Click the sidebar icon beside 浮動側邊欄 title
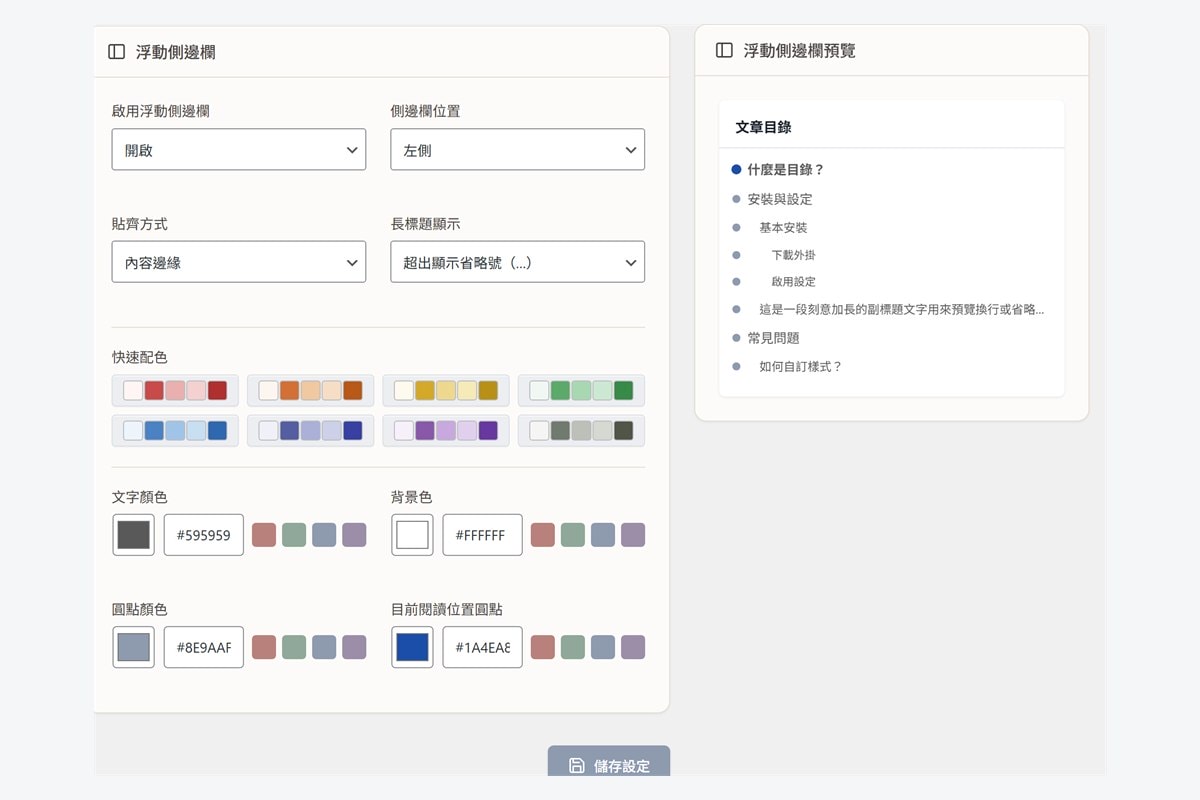This screenshot has height=800, width=1200. [x=116, y=52]
